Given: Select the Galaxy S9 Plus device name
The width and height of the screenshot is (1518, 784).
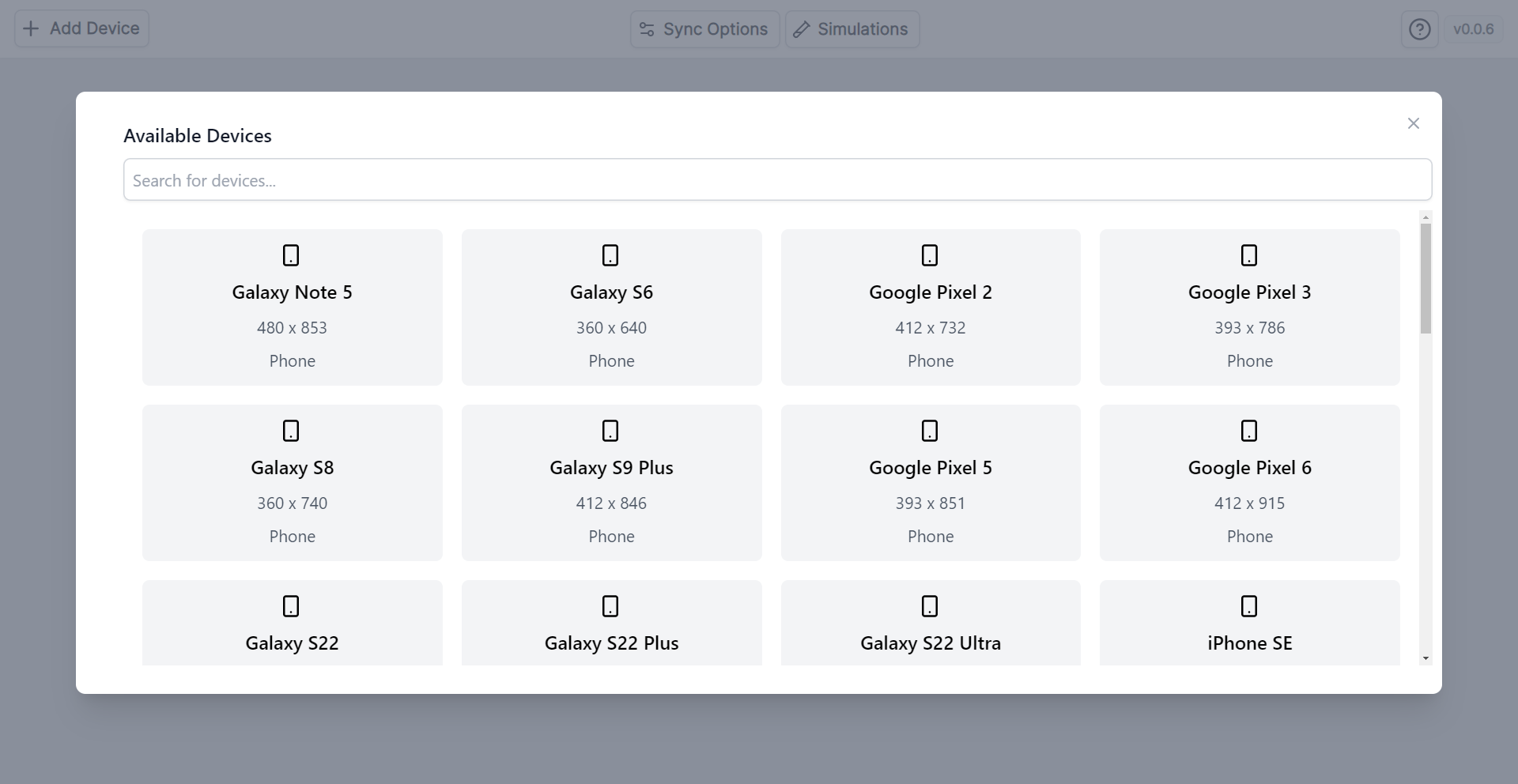Looking at the screenshot, I should [611, 468].
